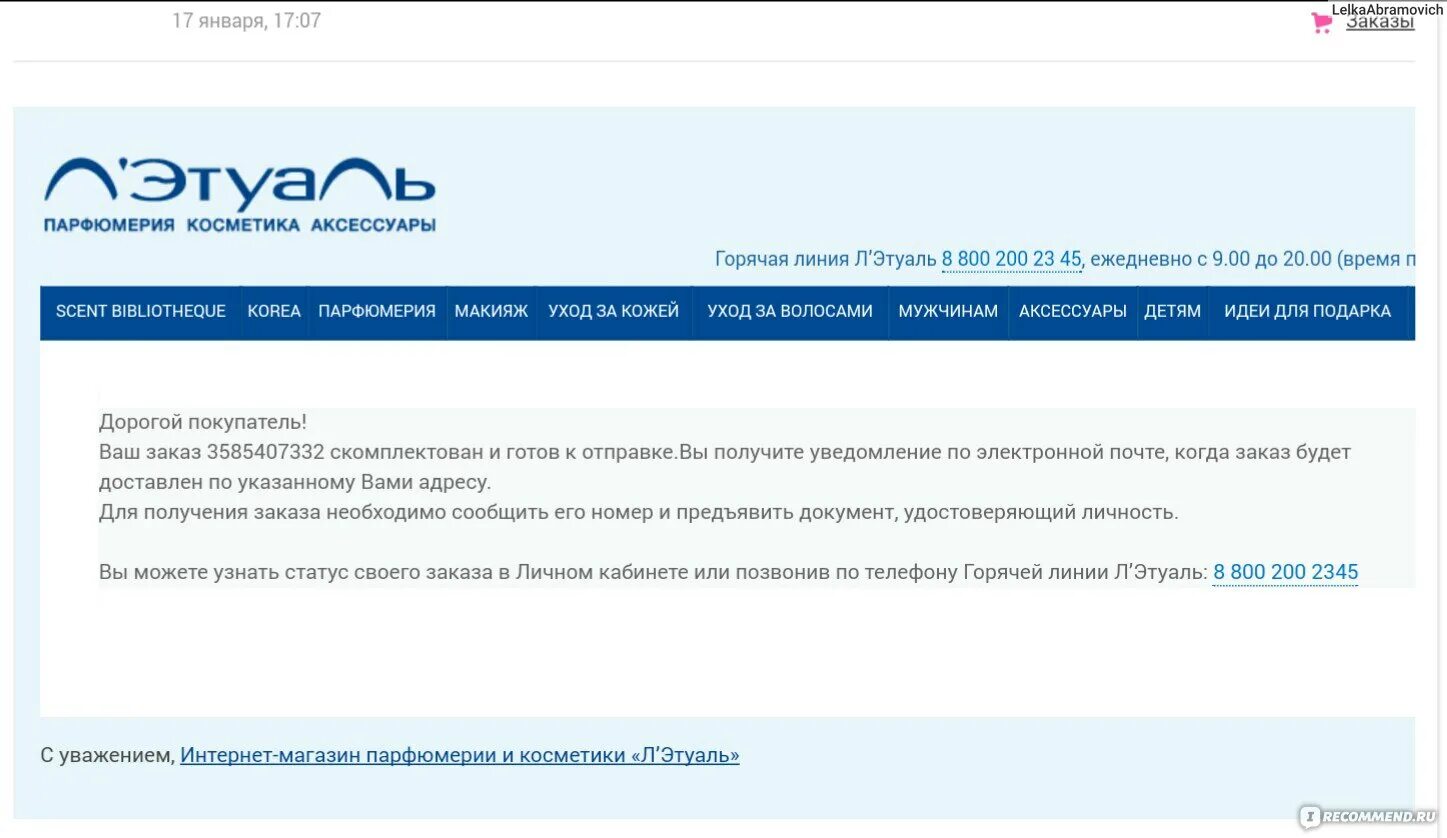Click the date 17 января, 17:07
The width and height of the screenshot is (1447, 838).
click(x=246, y=20)
